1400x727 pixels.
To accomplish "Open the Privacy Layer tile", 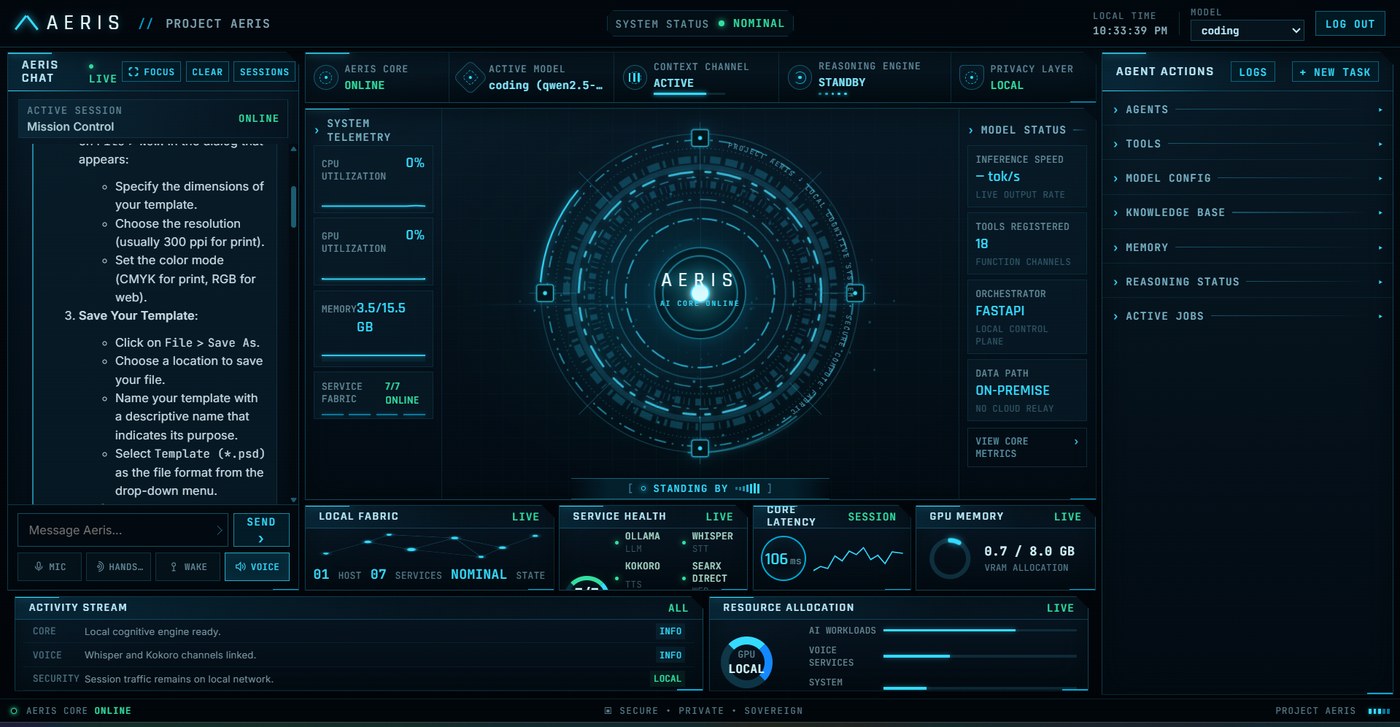I will point(1022,77).
